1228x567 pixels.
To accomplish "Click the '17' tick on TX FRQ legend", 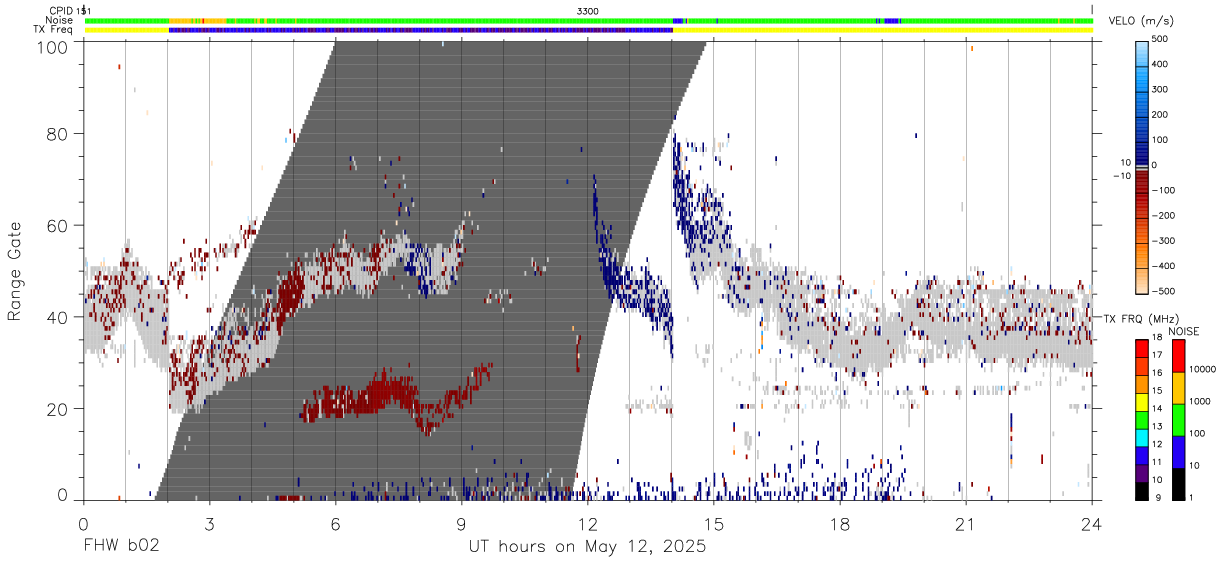I will [x=1159, y=355].
